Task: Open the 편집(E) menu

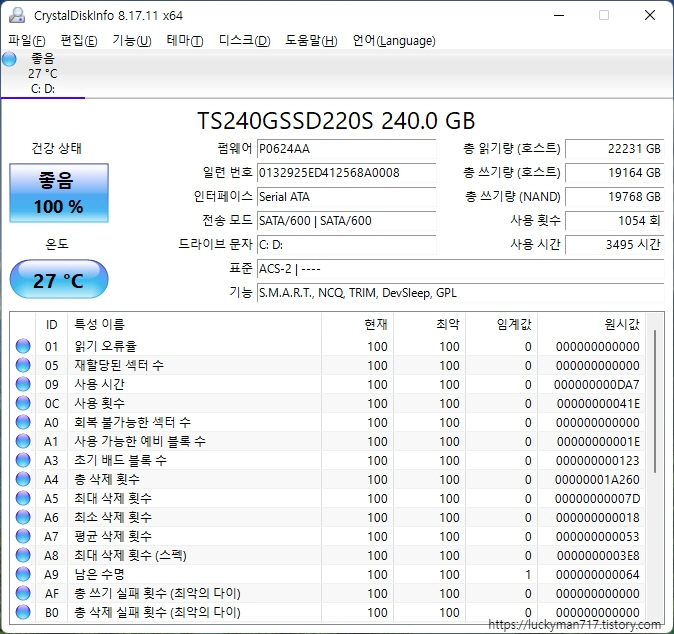Action: coord(79,40)
